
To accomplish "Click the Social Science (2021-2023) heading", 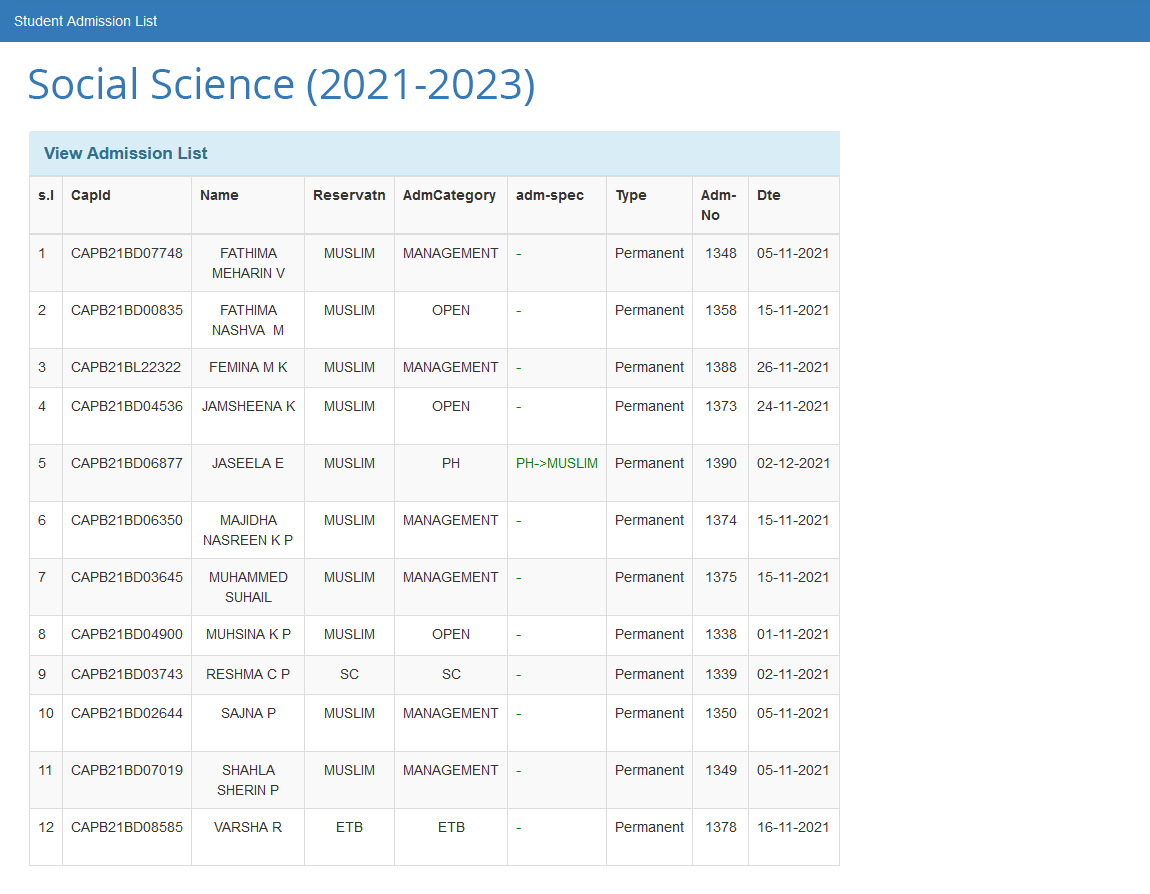I will (281, 84).
